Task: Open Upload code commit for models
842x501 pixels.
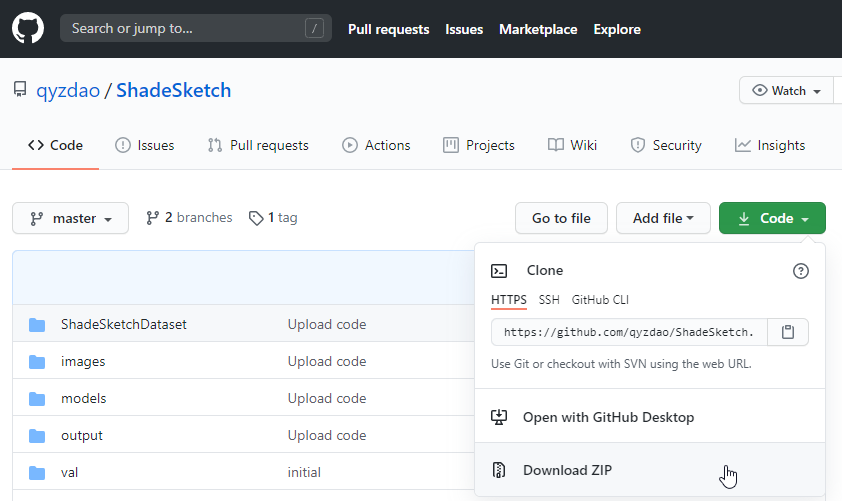Action: 326,398
